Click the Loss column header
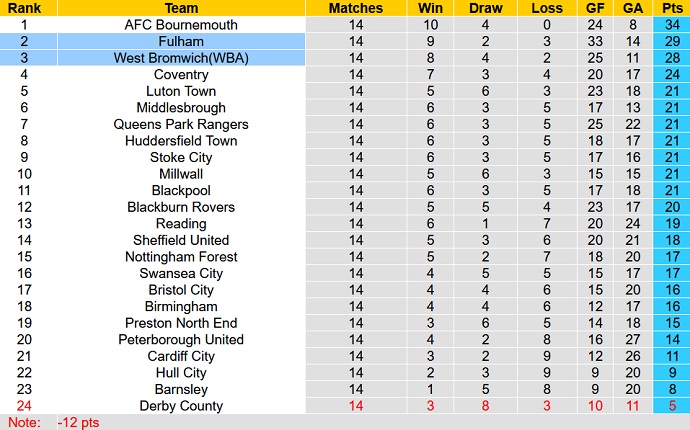The image size is (690, 430). point(547,8)
